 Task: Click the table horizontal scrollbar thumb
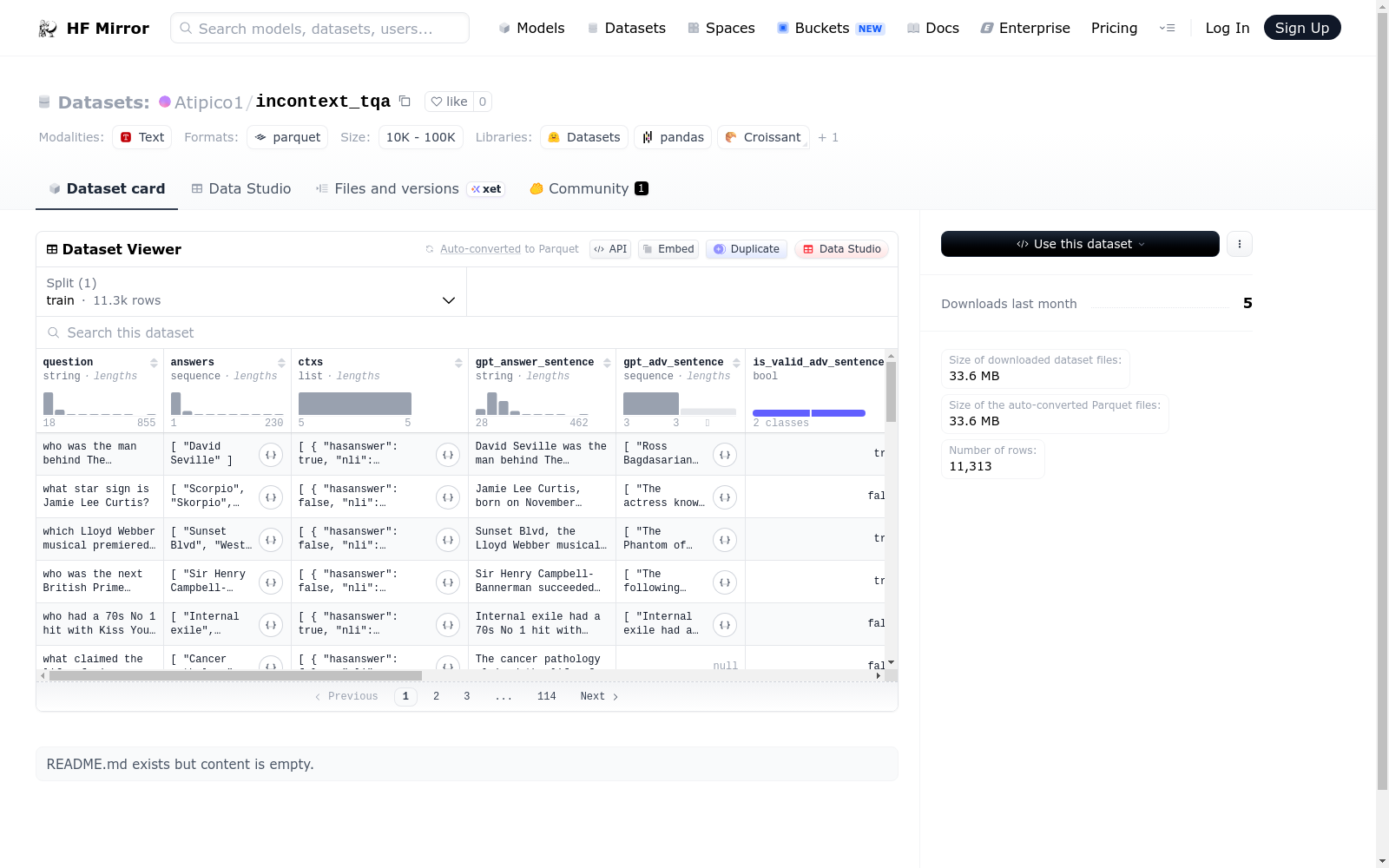(x=235, y=675)
